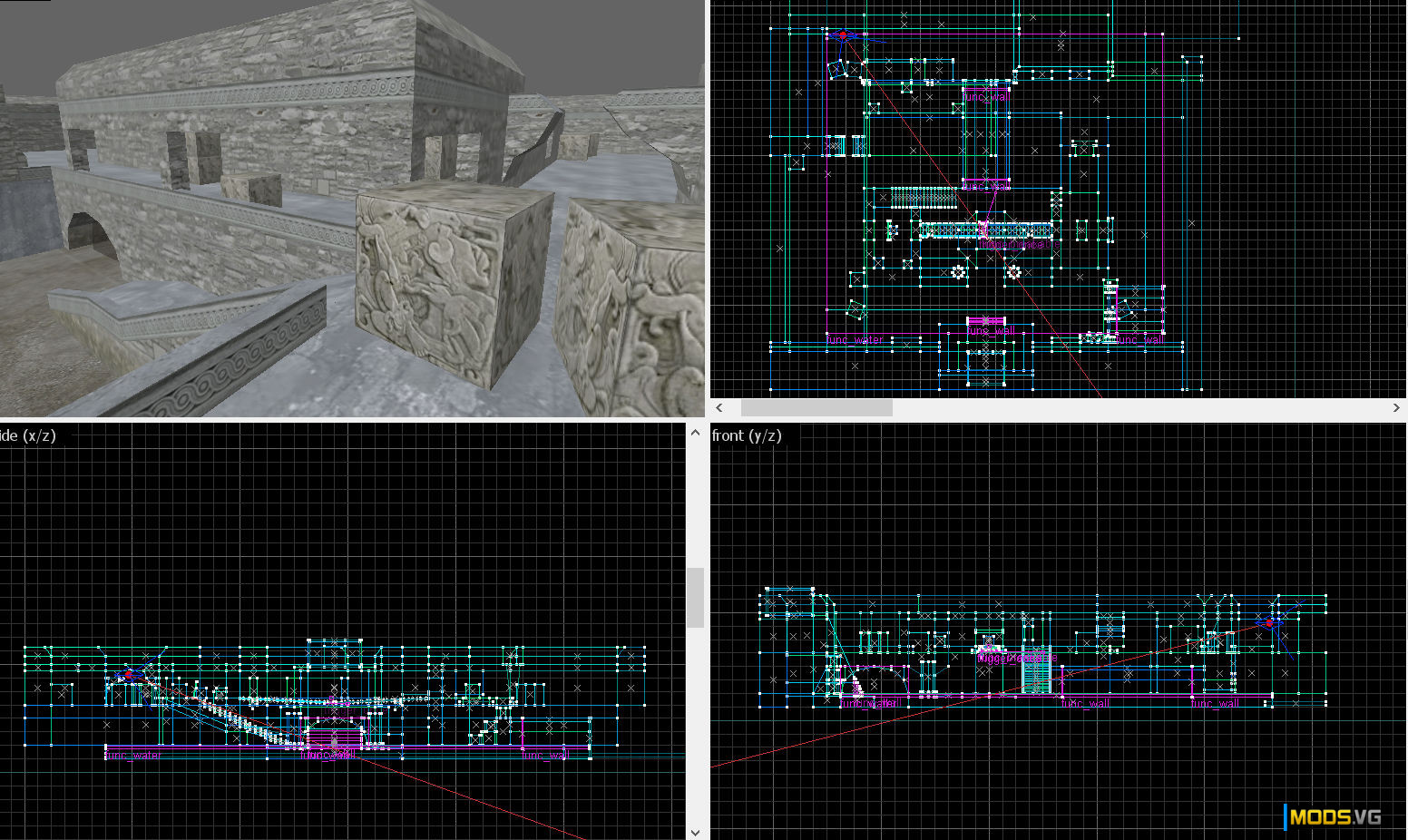Select the front (y/z) viewport label
The width and height of the screenshot is (1408, 840).
(x=746, y=435)
